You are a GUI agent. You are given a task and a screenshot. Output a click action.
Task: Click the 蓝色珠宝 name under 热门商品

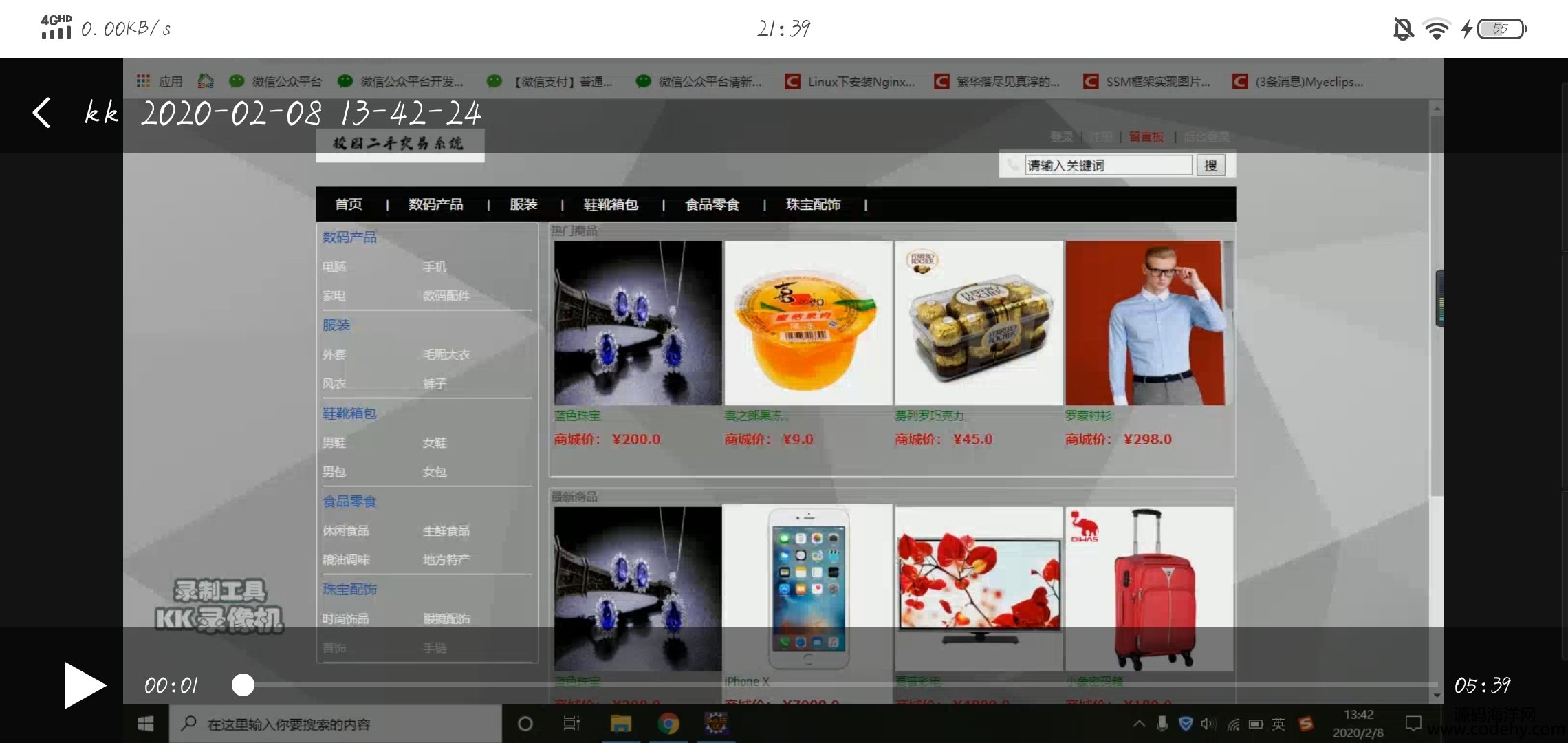[x=578, y=416]
